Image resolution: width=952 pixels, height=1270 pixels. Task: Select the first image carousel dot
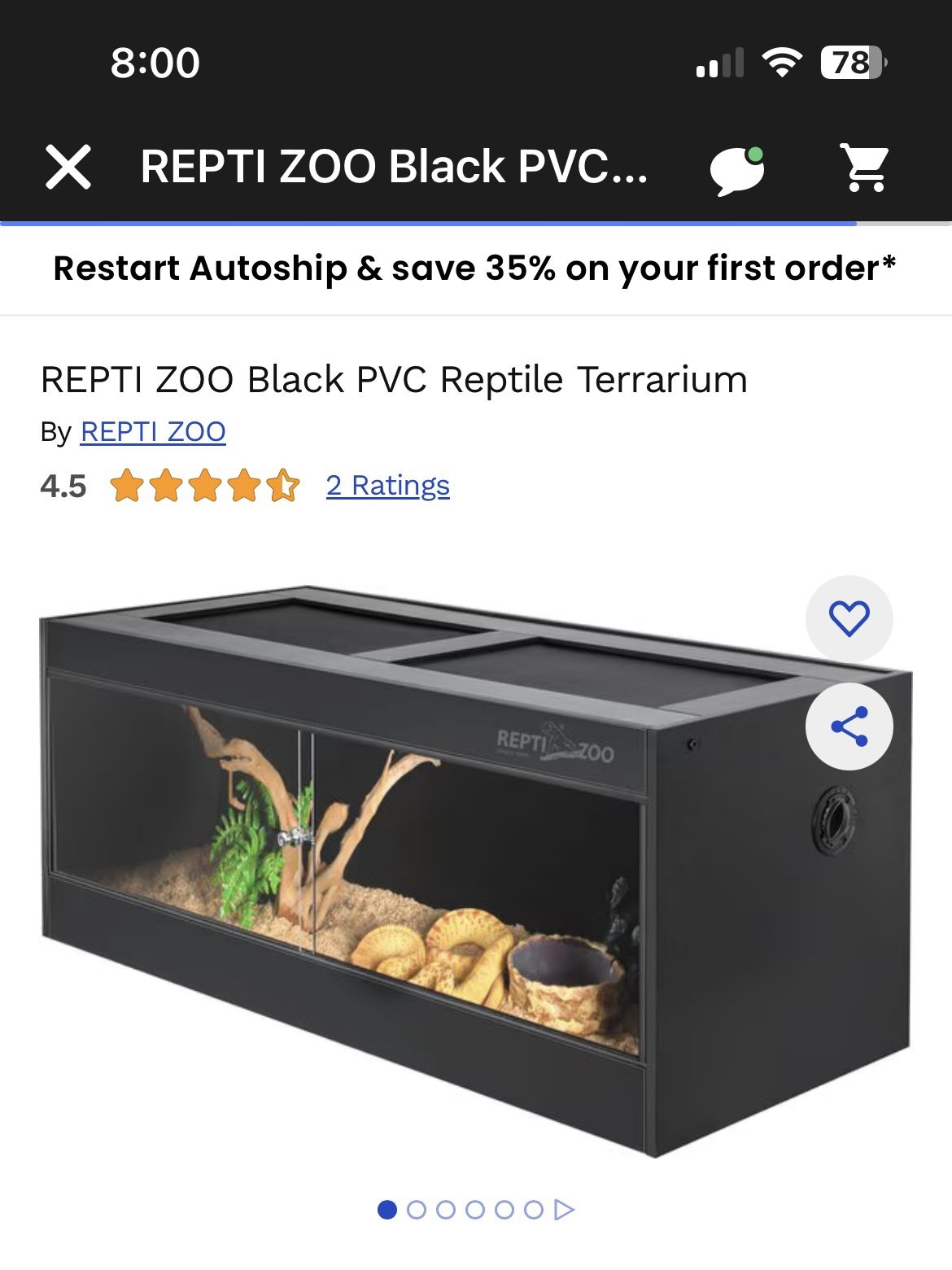click(x=387, y=1210)
